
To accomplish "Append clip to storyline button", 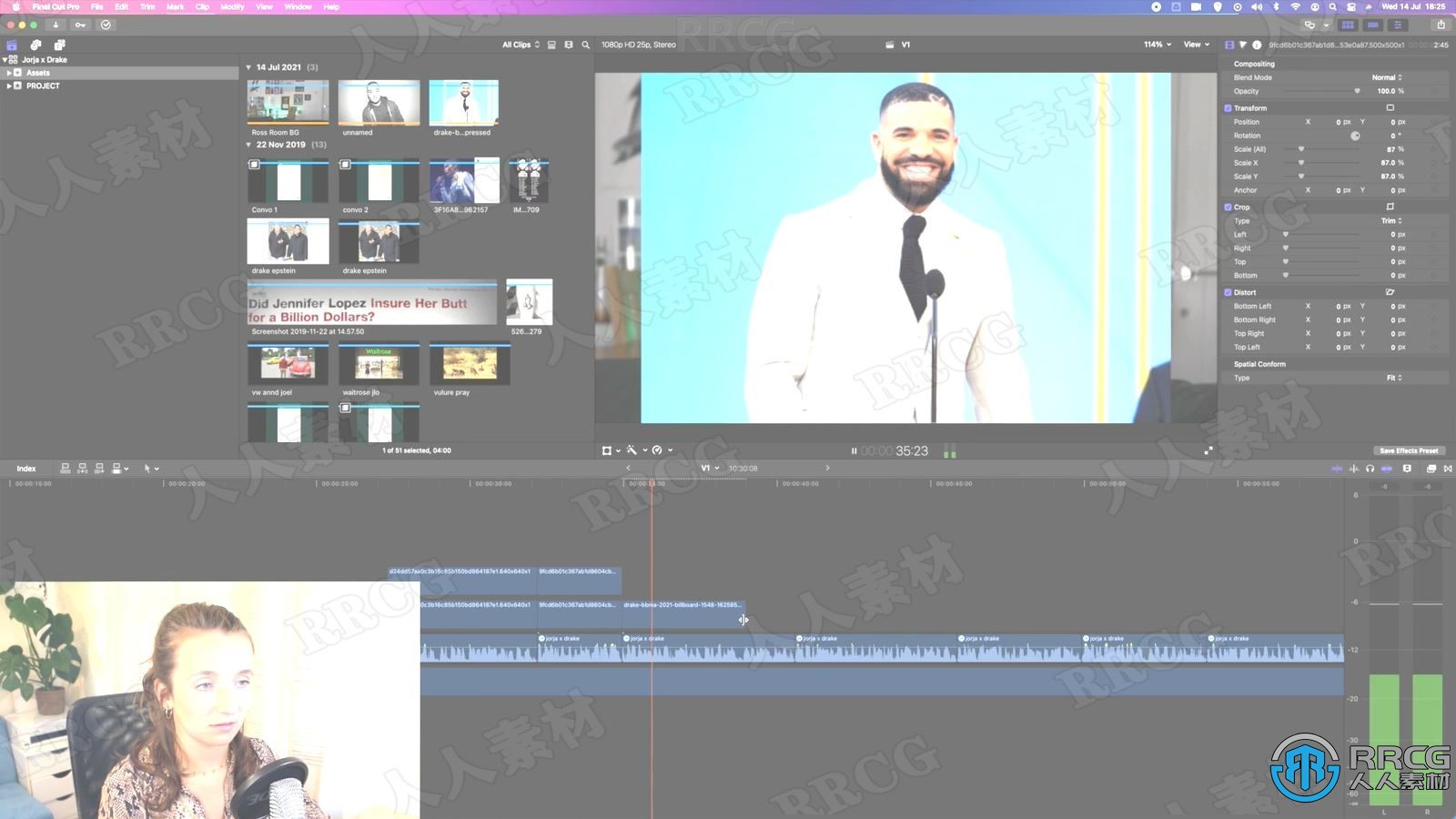I will pyautogui.click(x=100, y=469).
